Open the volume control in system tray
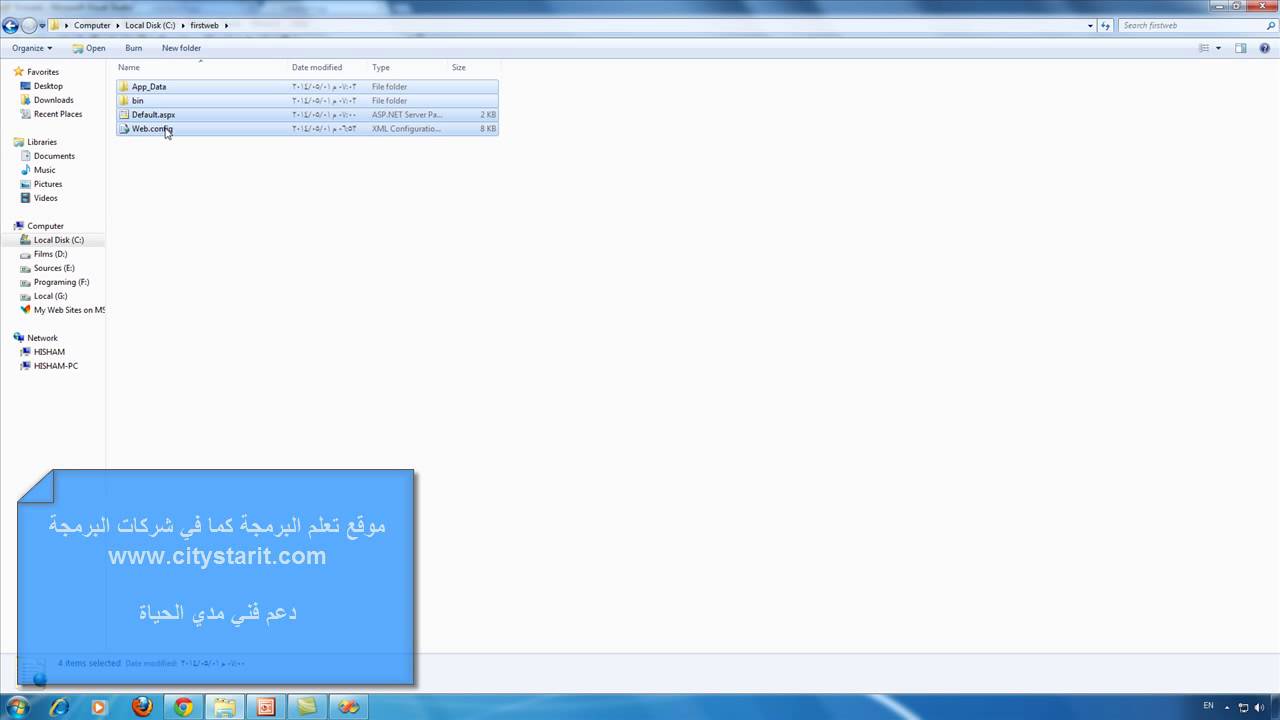This screenshot has width=1280, height=720. click(1258, 707)
